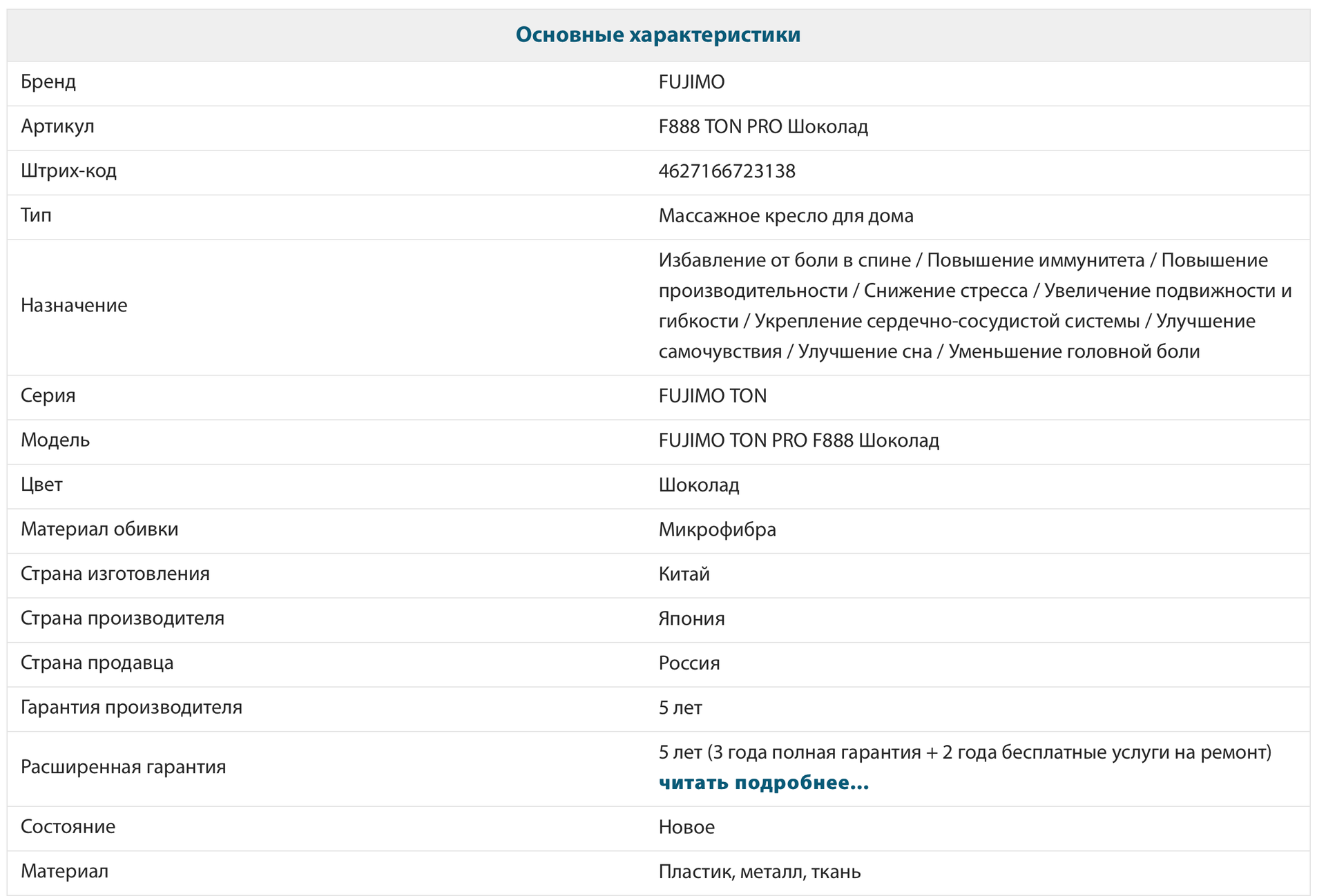Select model 'FUJIMO TON PRO F888 Шоколад'

coord(799,440)
